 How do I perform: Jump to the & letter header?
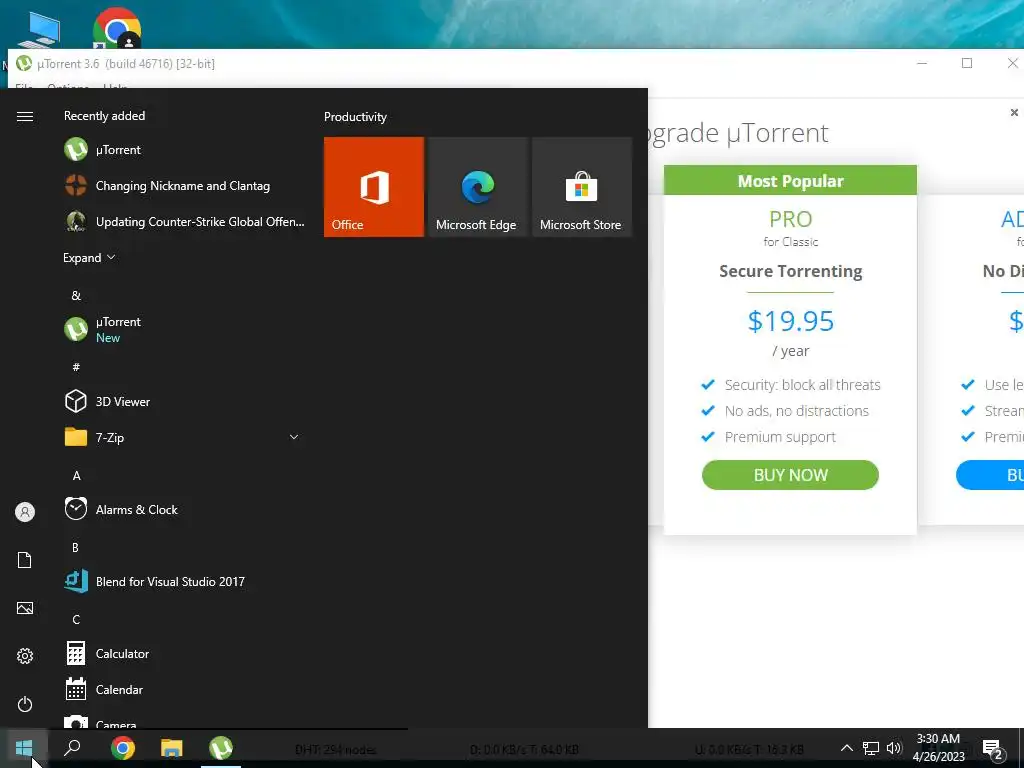[x=76, y=296]
